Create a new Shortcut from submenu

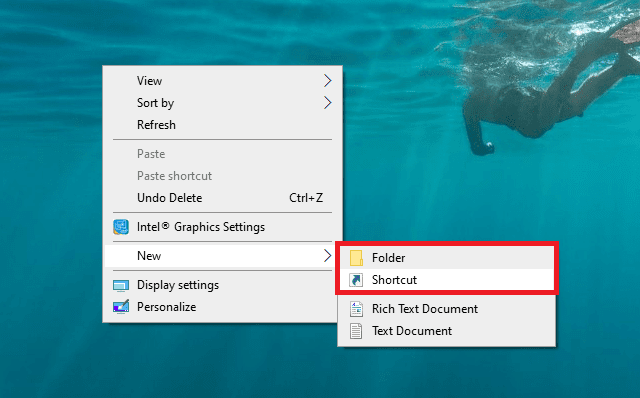447,280
